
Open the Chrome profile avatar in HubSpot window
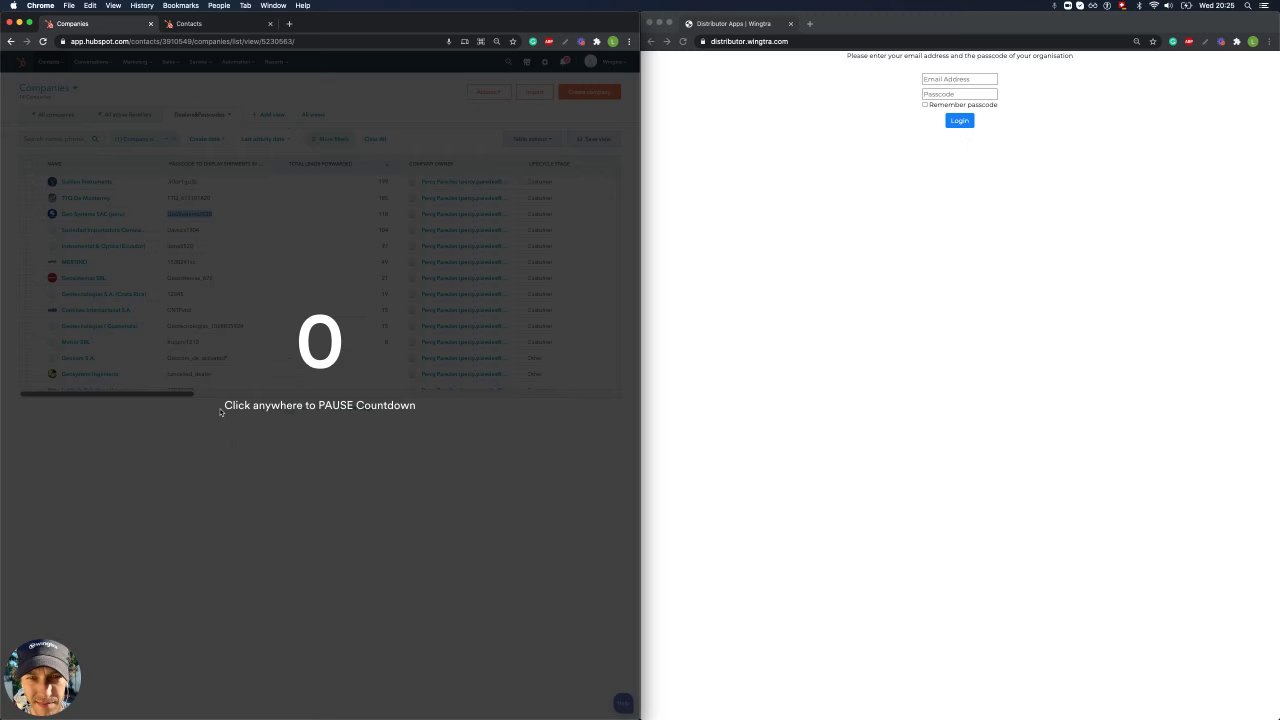612,41
